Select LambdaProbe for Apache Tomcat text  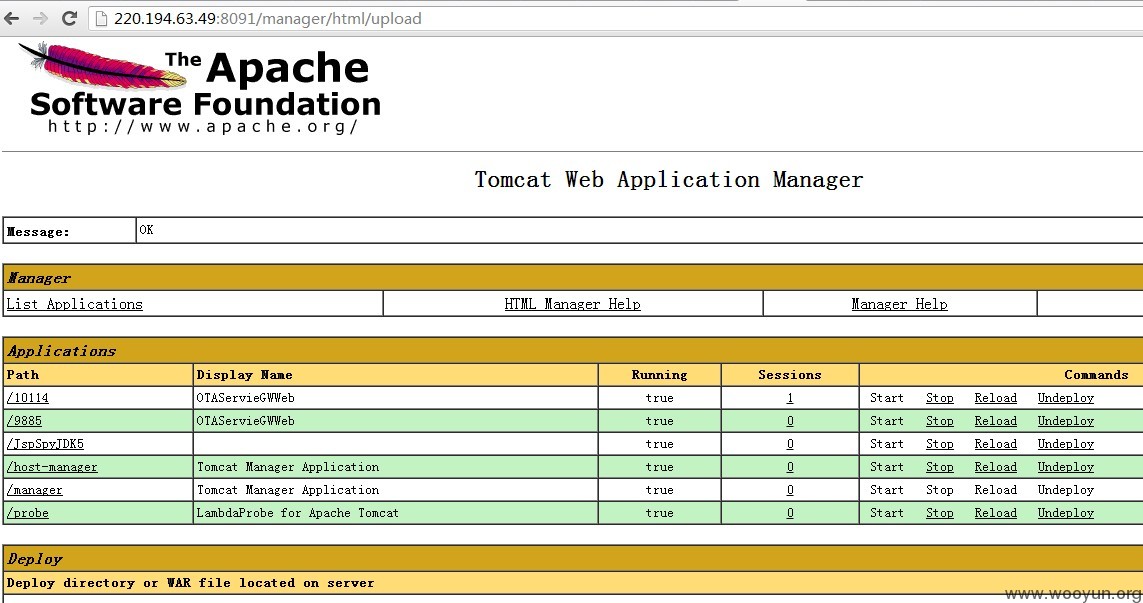pyautogui.click(x=297, y=513)
